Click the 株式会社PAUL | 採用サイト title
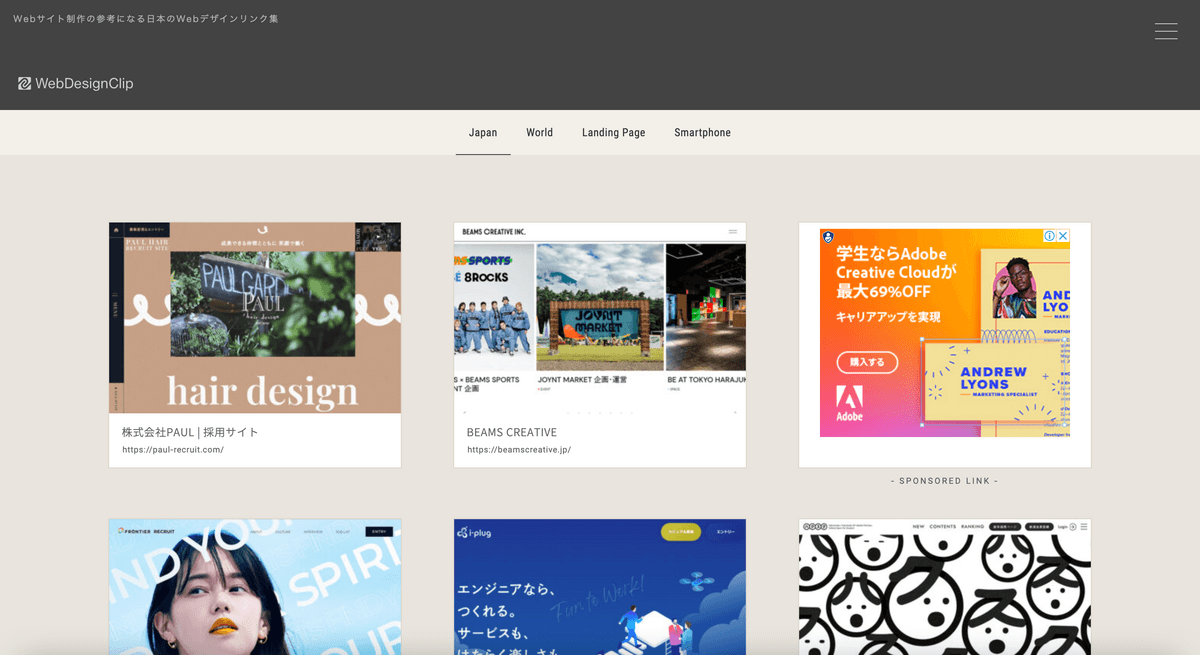The width and height of the screenshot is (1200, 655). pos(190,432)
